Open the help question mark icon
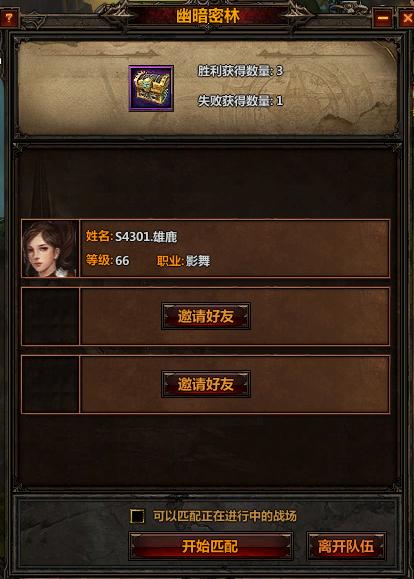 8,18
